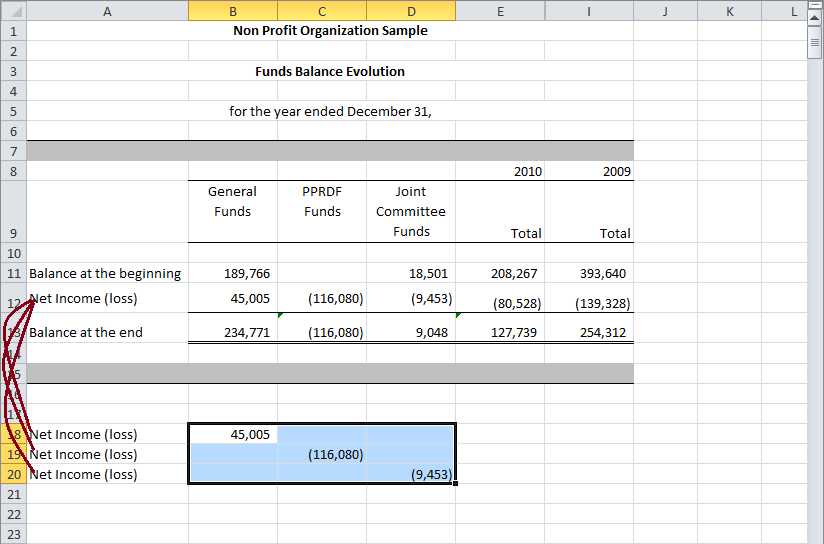
Task: Click the value 393,640
Action: [x=603, y=273]
